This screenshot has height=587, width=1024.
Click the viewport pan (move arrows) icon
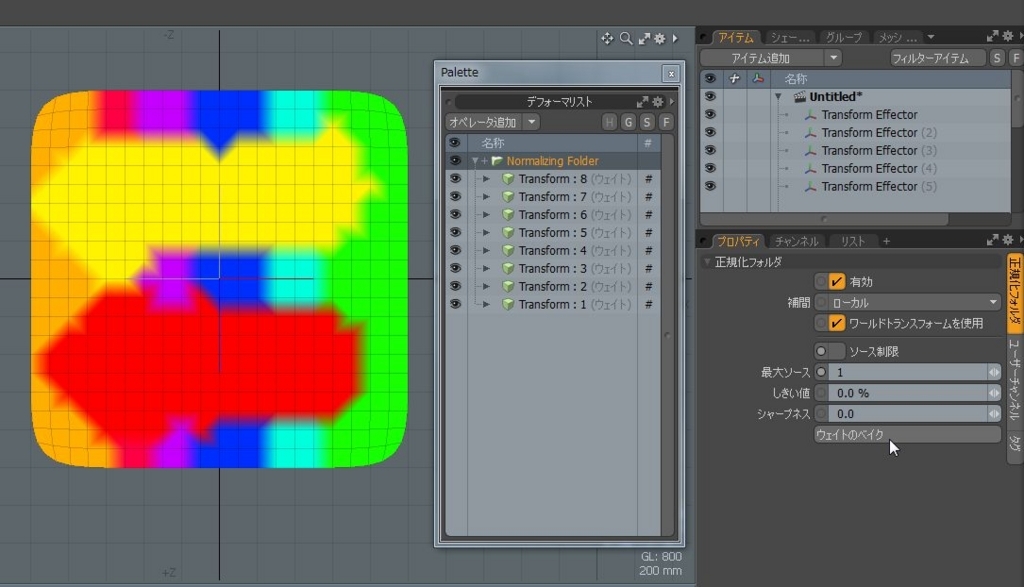[607, 39]
